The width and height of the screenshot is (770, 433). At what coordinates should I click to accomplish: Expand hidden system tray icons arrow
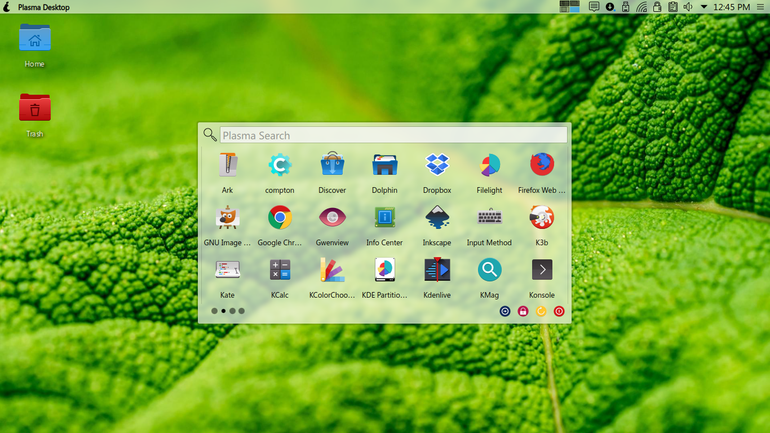pyautogui.click(x=704, y=7)
